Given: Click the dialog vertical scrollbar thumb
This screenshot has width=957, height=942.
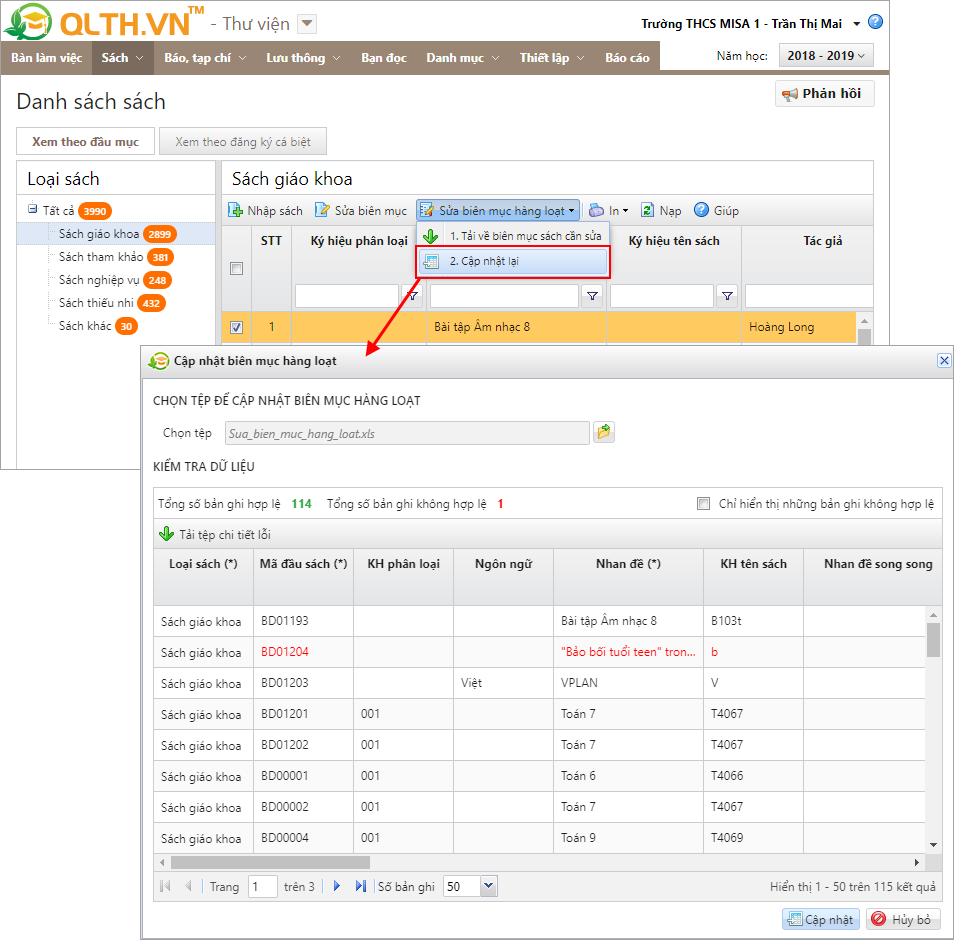Looking at the screenshot, I should [933, 639].
